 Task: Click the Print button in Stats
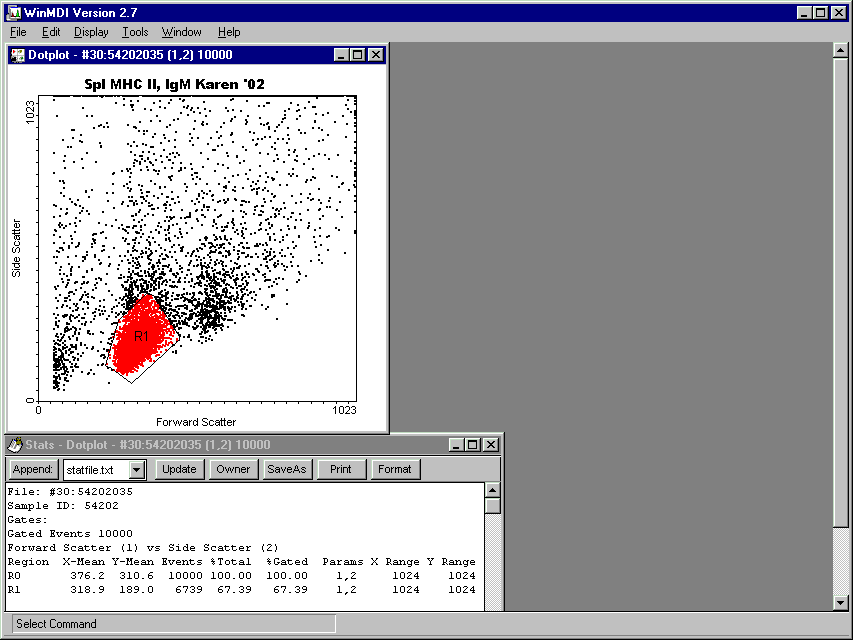click(341, 469)
